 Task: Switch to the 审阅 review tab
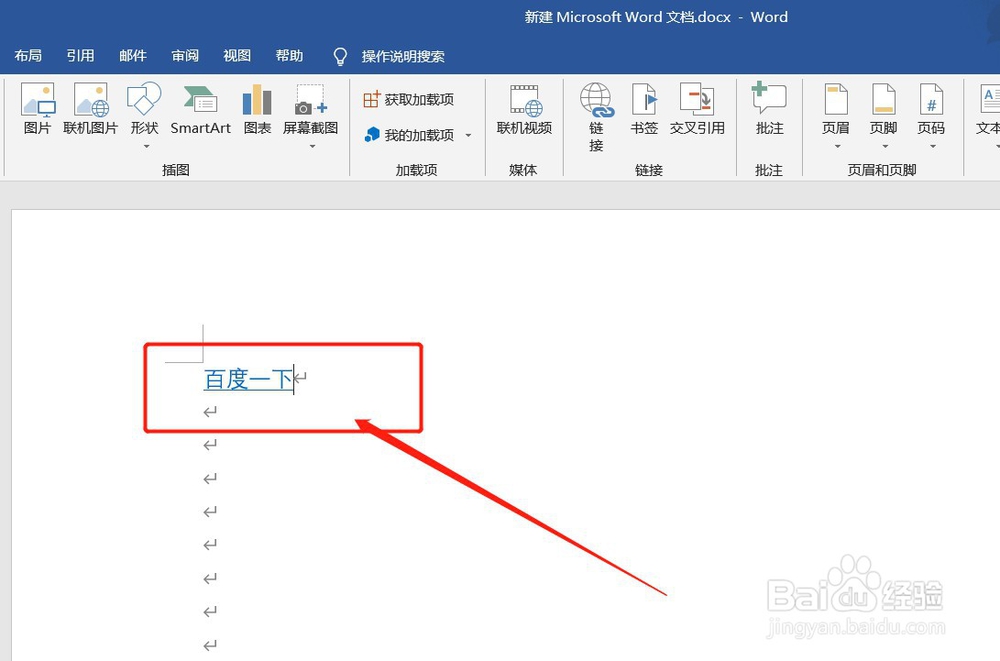185,56
